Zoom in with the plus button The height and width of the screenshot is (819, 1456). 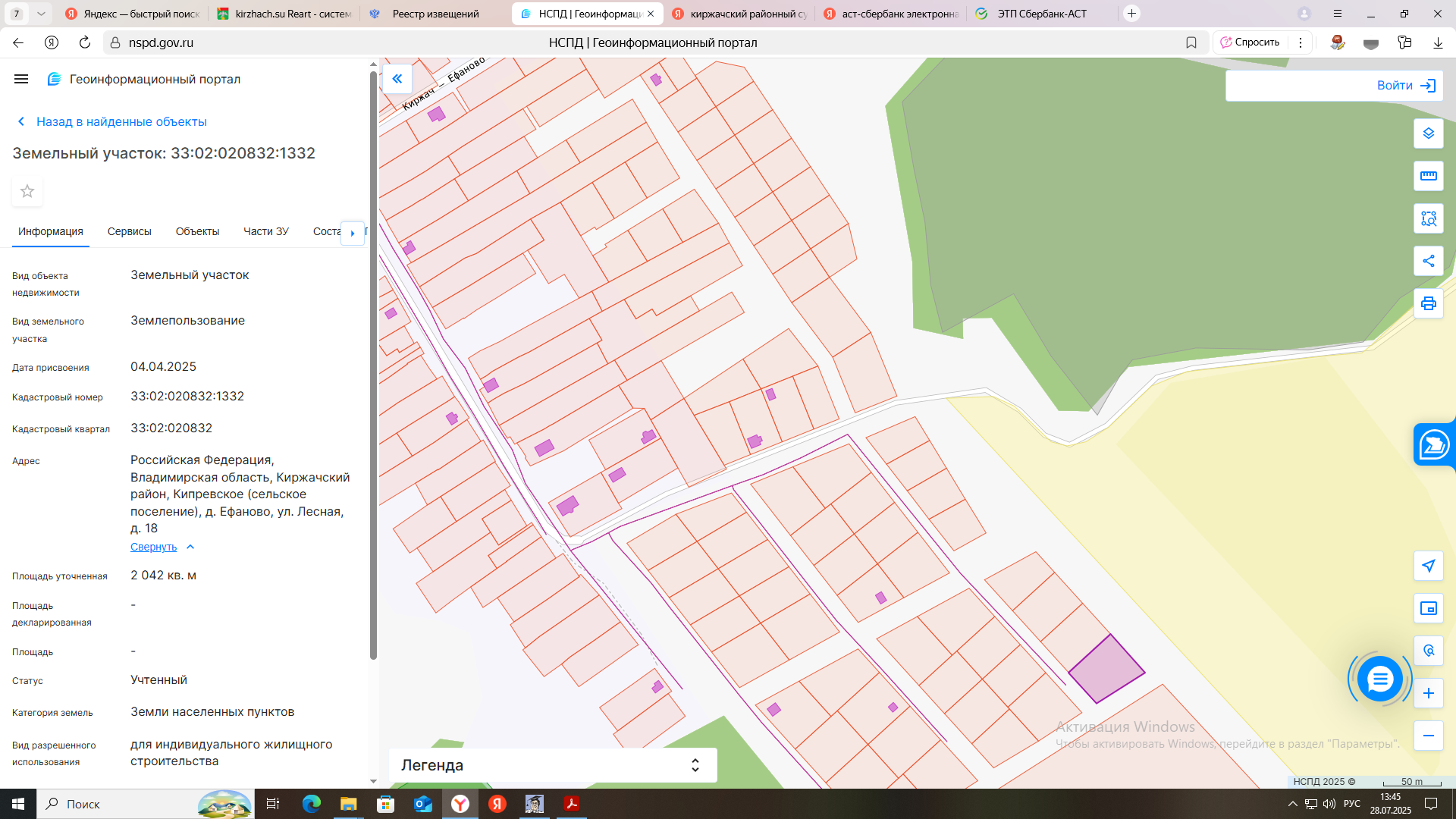(1428, 693)
